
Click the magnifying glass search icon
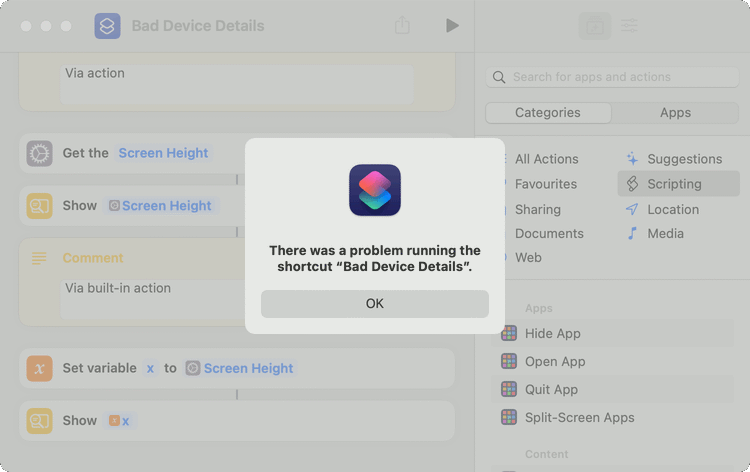click(499, 77)
